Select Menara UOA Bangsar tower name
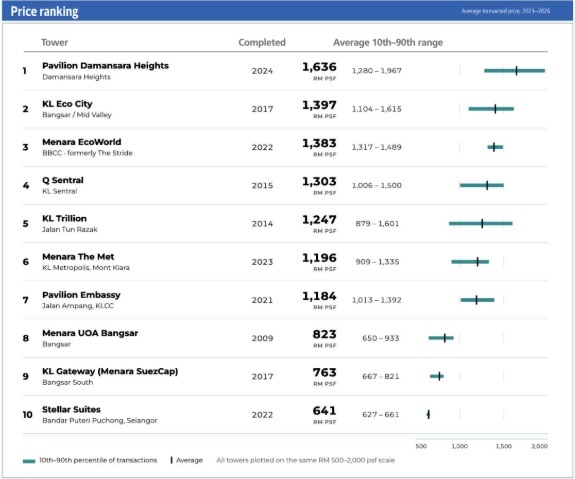Viewport: 575px width, 479px height. (90, 333)
